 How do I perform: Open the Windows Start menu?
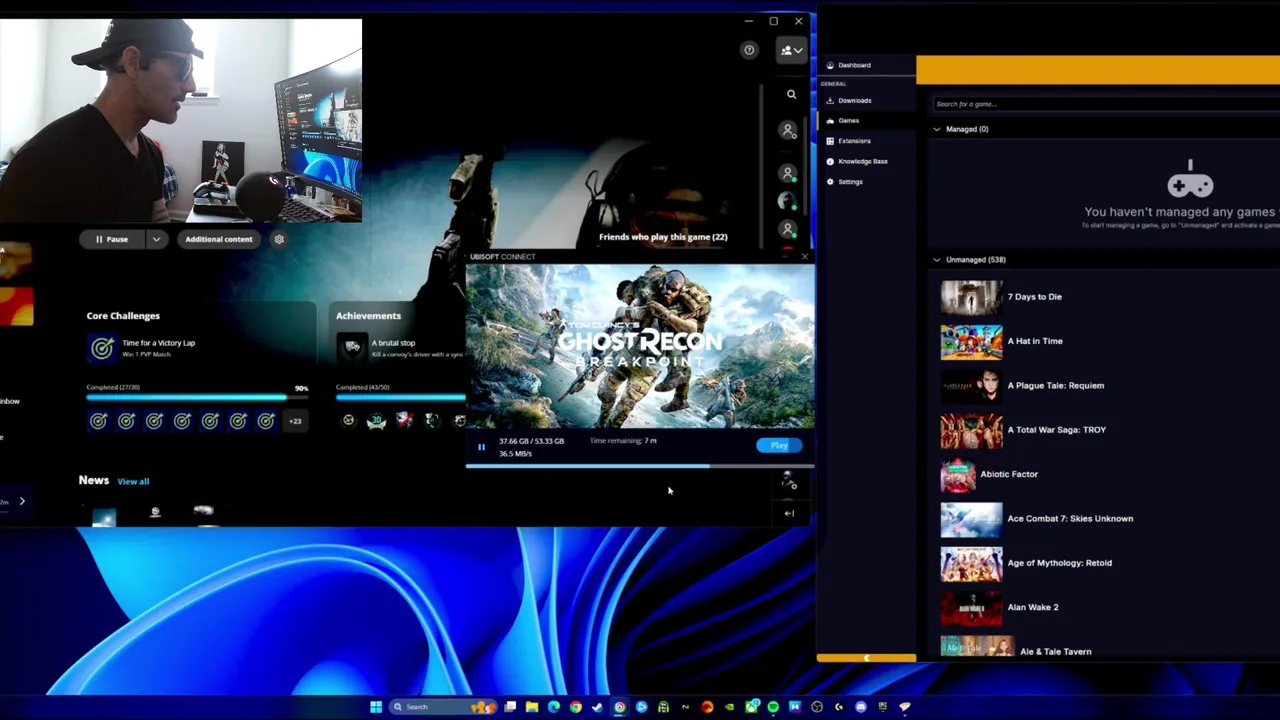click(376, 707)
